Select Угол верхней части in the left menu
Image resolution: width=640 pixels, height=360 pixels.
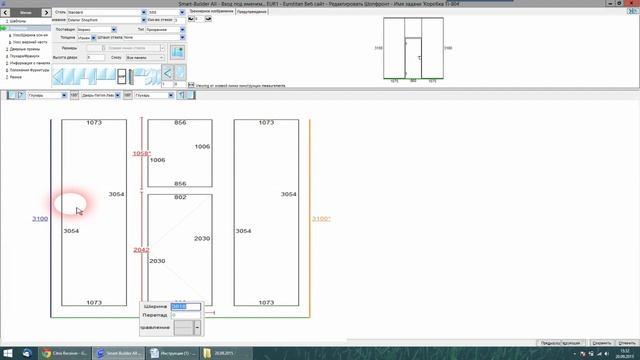coord(30,42)
